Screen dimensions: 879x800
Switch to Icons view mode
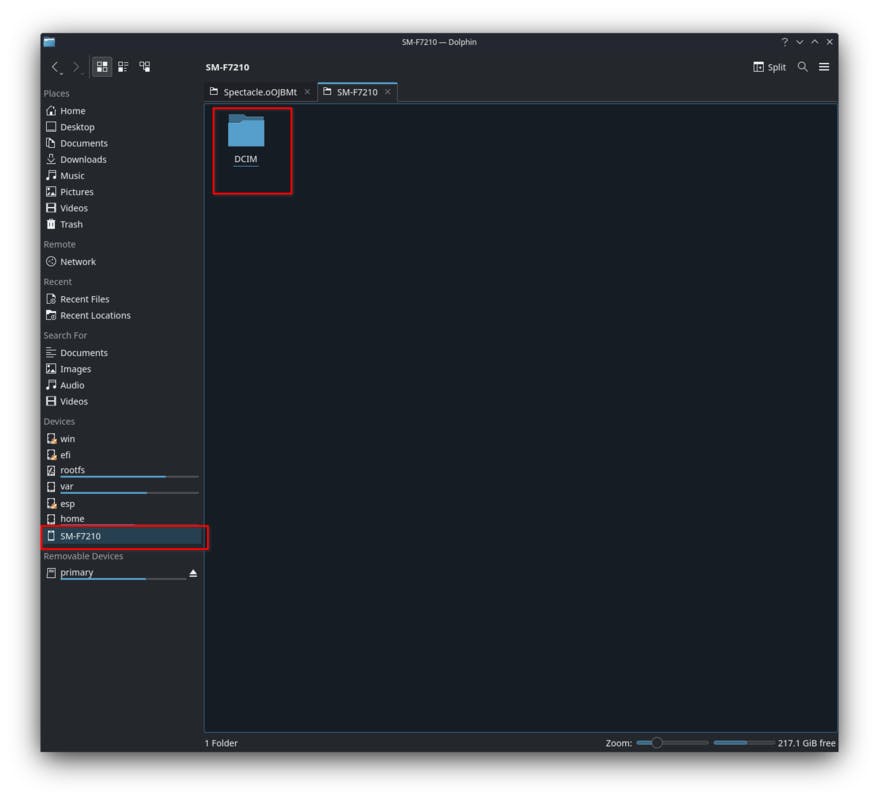pos(102,67)
